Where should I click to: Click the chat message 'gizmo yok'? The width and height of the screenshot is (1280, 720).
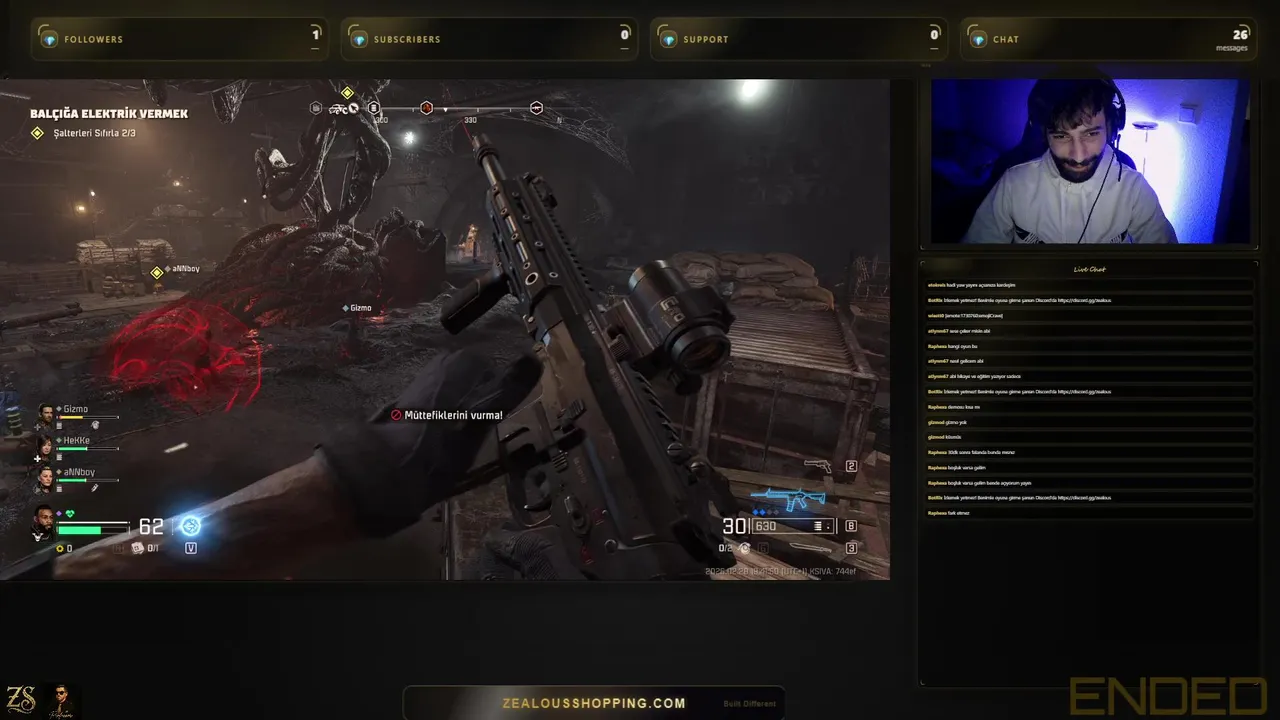coord(956,422)
